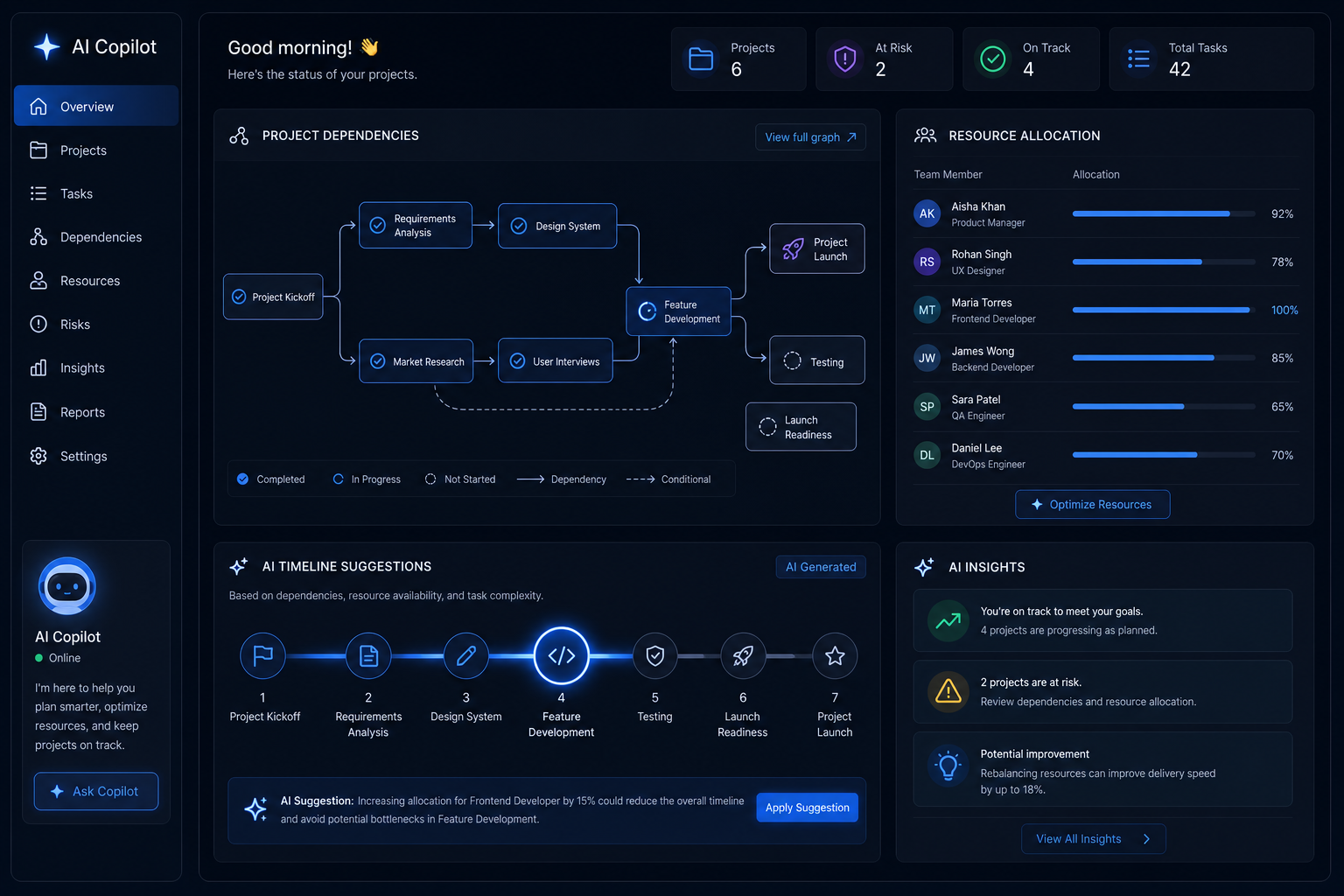Select the User Interviews dependency node
Image resolution: width=1344 pixels, height=896 pixels.
coord(555,360)
